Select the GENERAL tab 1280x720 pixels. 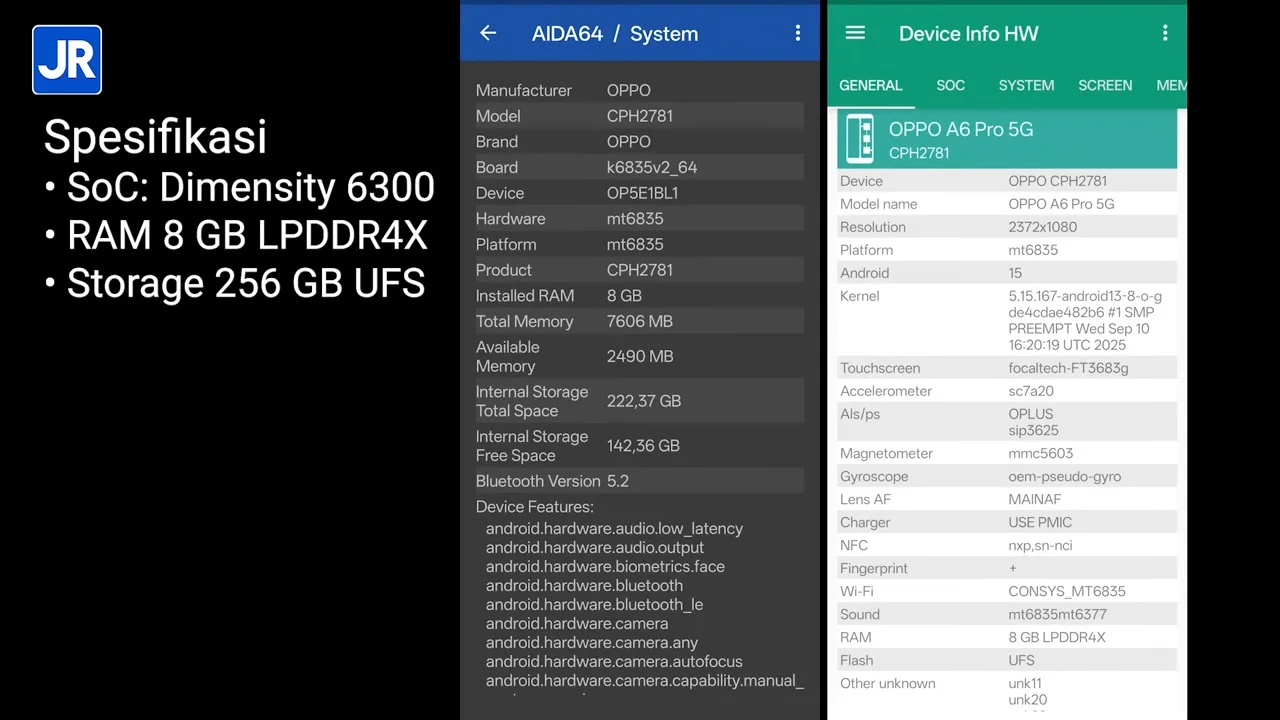(x=870, y=85)
